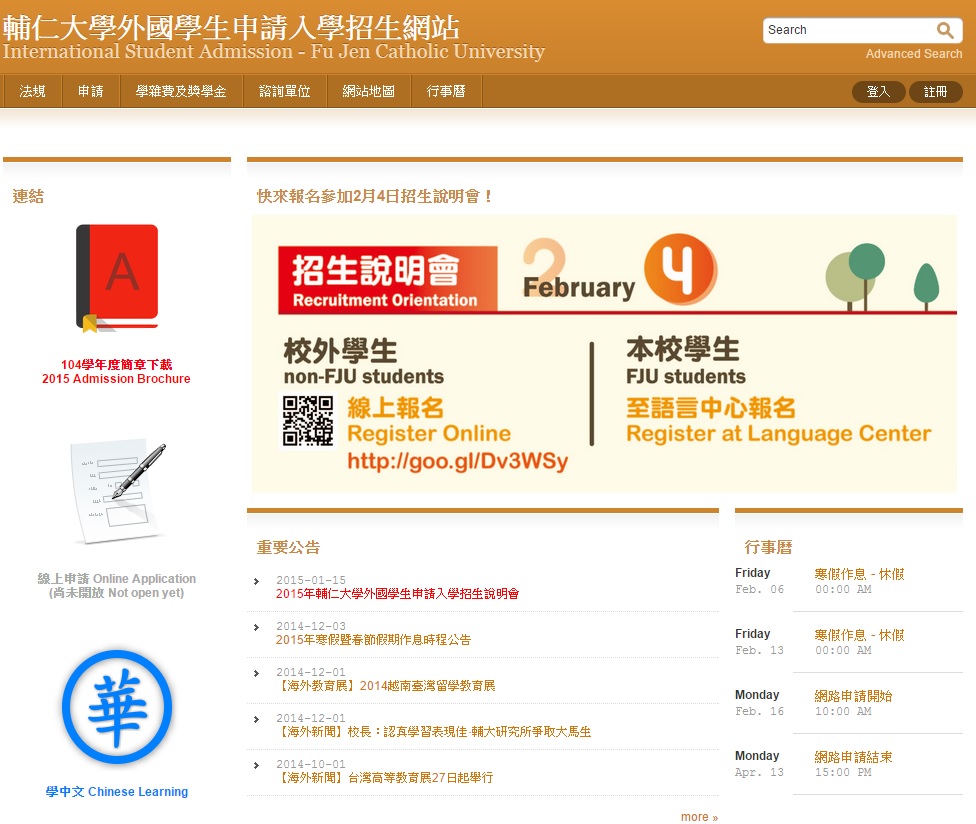Open 校長：認真學習表現佳 news announcement
Screen dimensions: 976x824
tap(433, 732)
